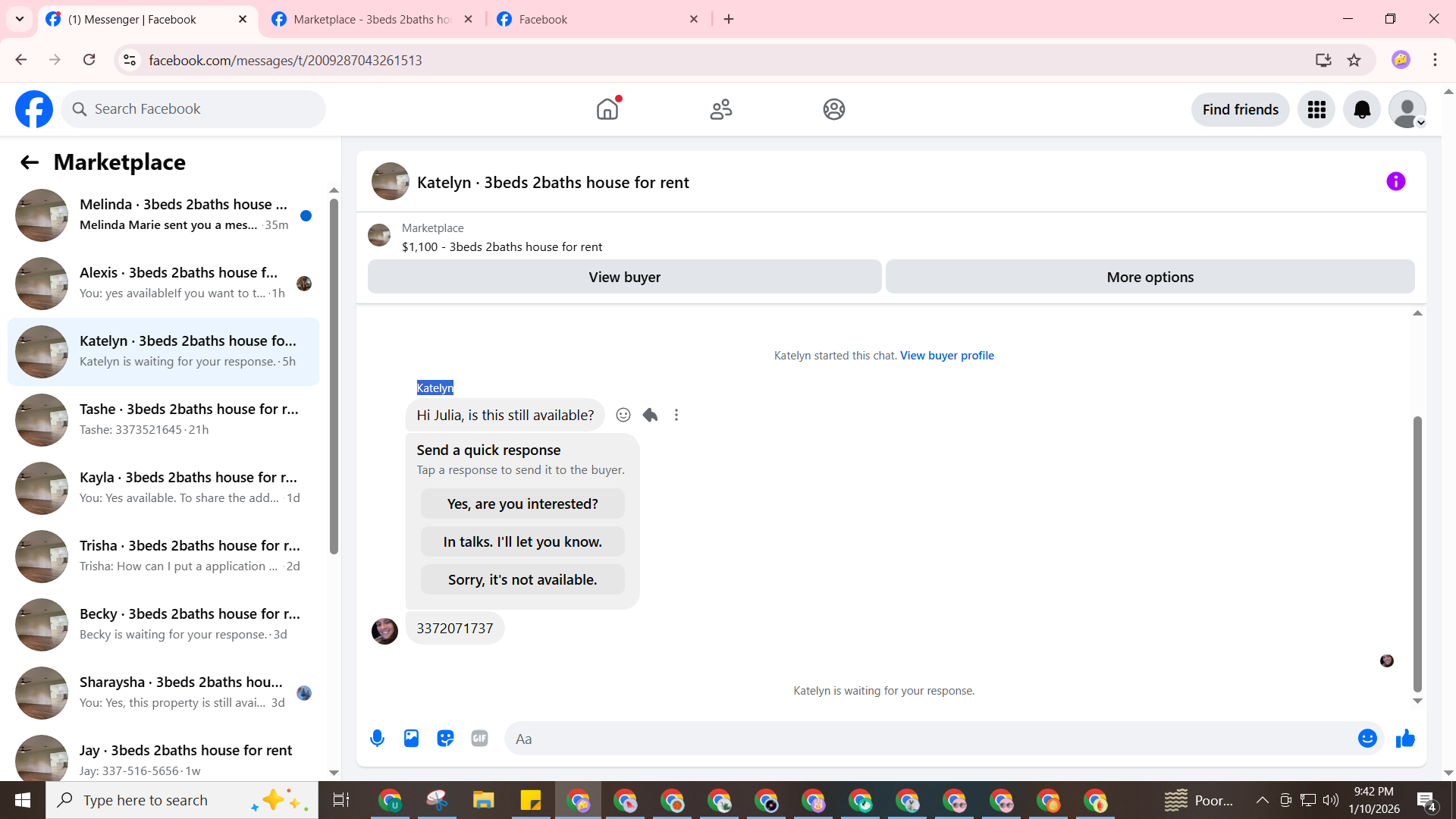The width and height of the screenshot is (1456, 819).
Task: Open the Facebook menu grid
Action: coord(1316,109)
